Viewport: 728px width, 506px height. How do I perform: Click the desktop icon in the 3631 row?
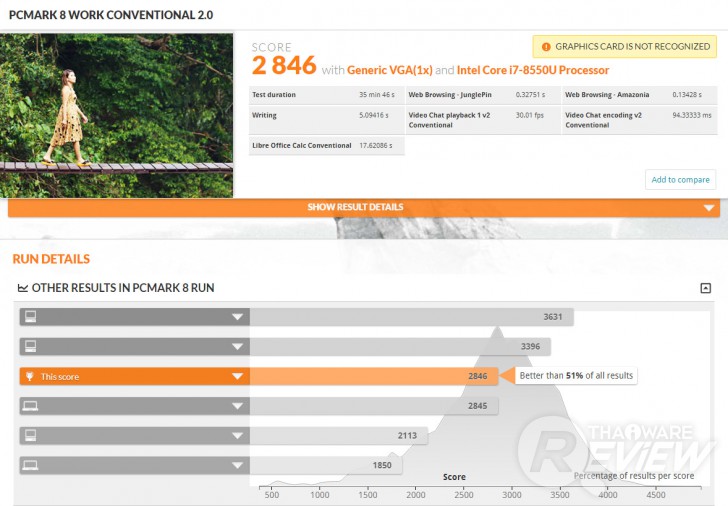point(31,317)
